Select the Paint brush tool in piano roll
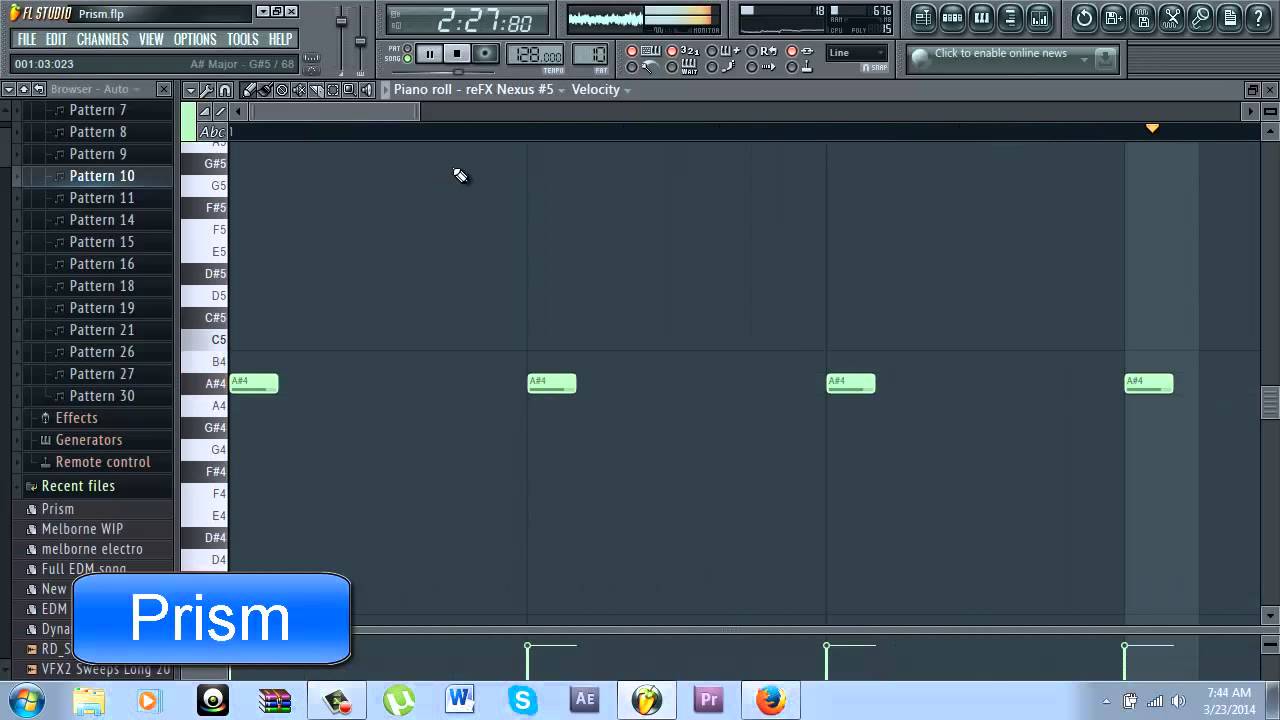This screenshot has height=720, width=1280. click(x=265, y=90)
